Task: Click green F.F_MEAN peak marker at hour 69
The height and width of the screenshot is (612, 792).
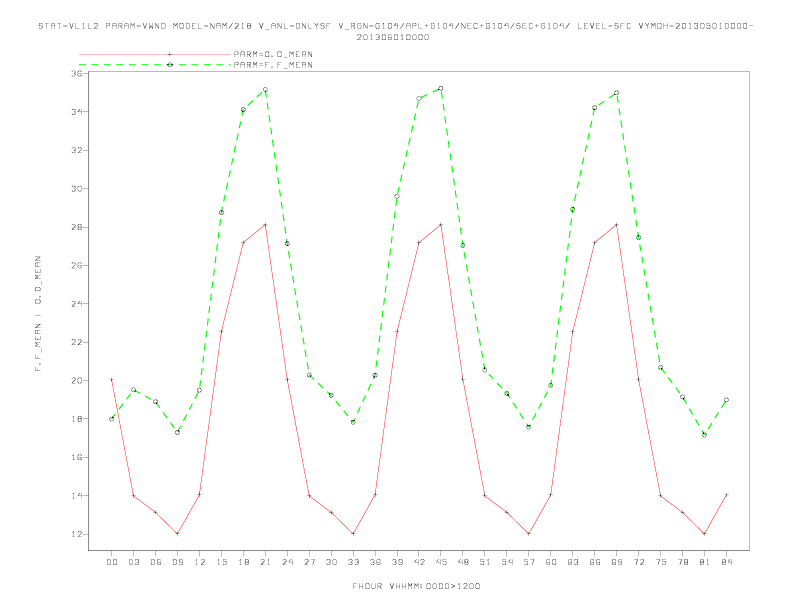Action: 617,93
